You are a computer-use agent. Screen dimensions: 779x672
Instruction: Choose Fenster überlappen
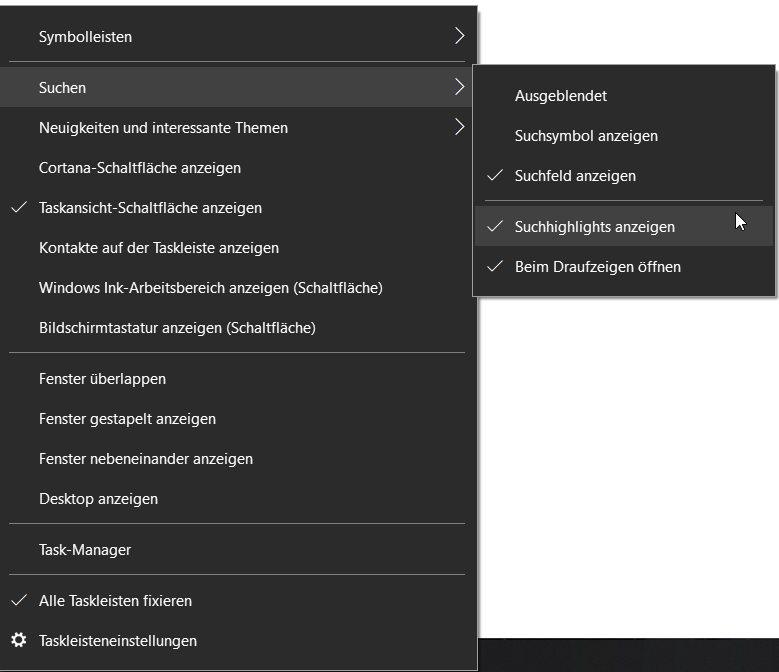click(x=237, y=378)
